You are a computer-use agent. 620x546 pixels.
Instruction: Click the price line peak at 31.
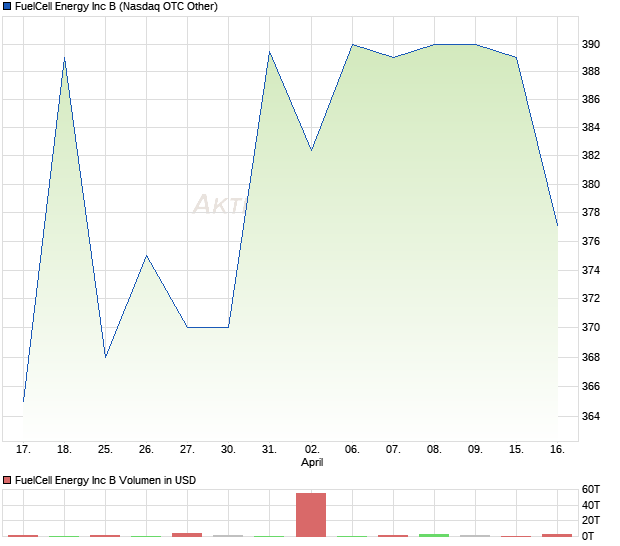pyautogui.click(x=270, y=52)
